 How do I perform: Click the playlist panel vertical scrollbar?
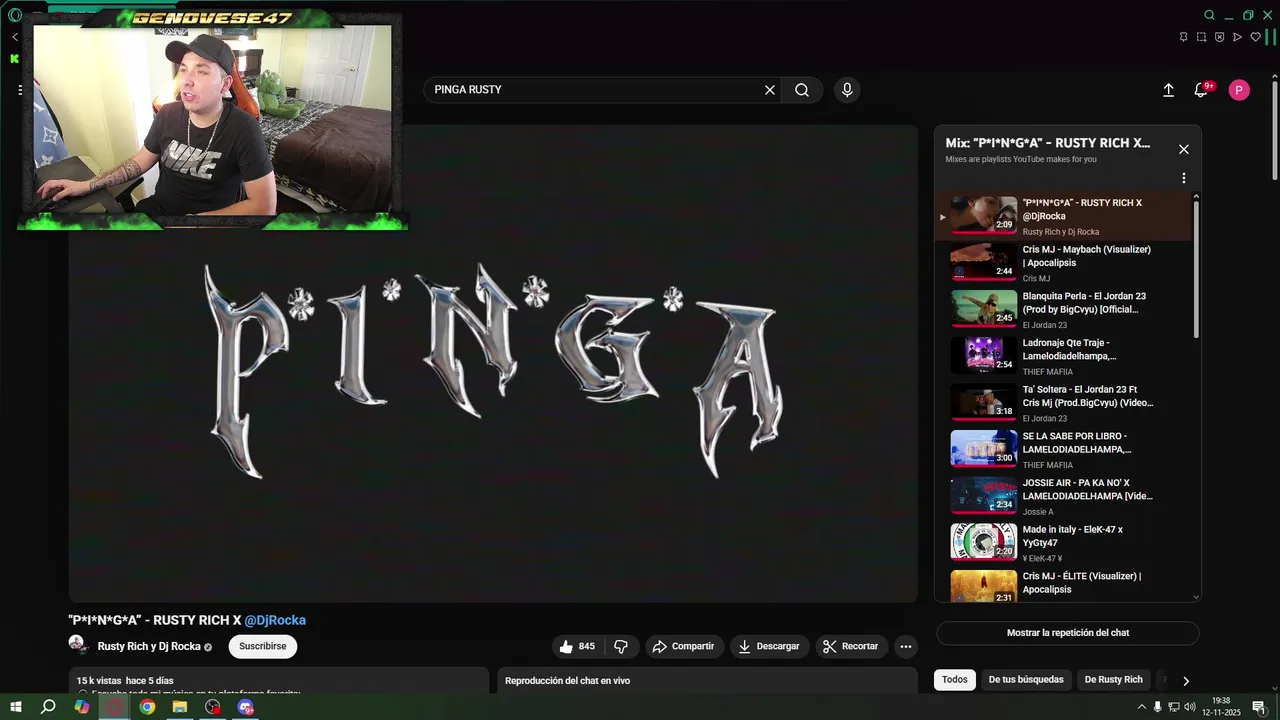coord(1196,270)
